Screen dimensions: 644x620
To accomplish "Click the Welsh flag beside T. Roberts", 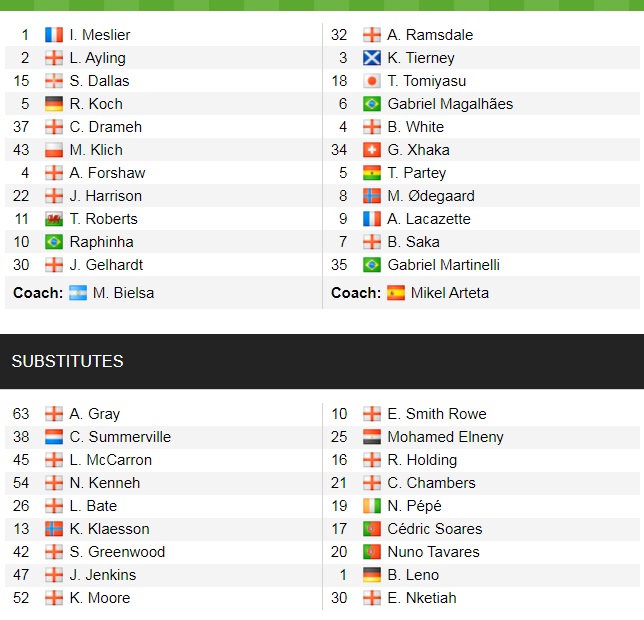I will pos(54,219).
